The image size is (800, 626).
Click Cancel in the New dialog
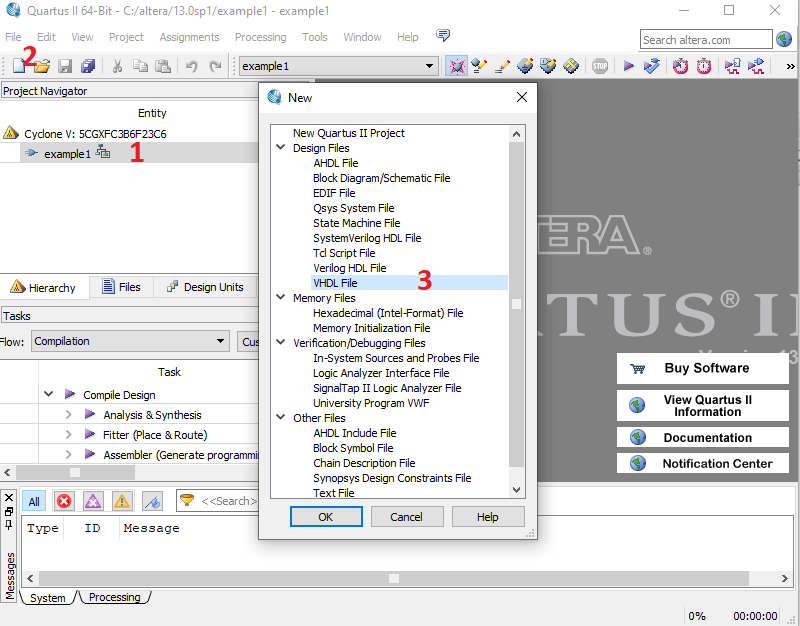click(407, 517)
